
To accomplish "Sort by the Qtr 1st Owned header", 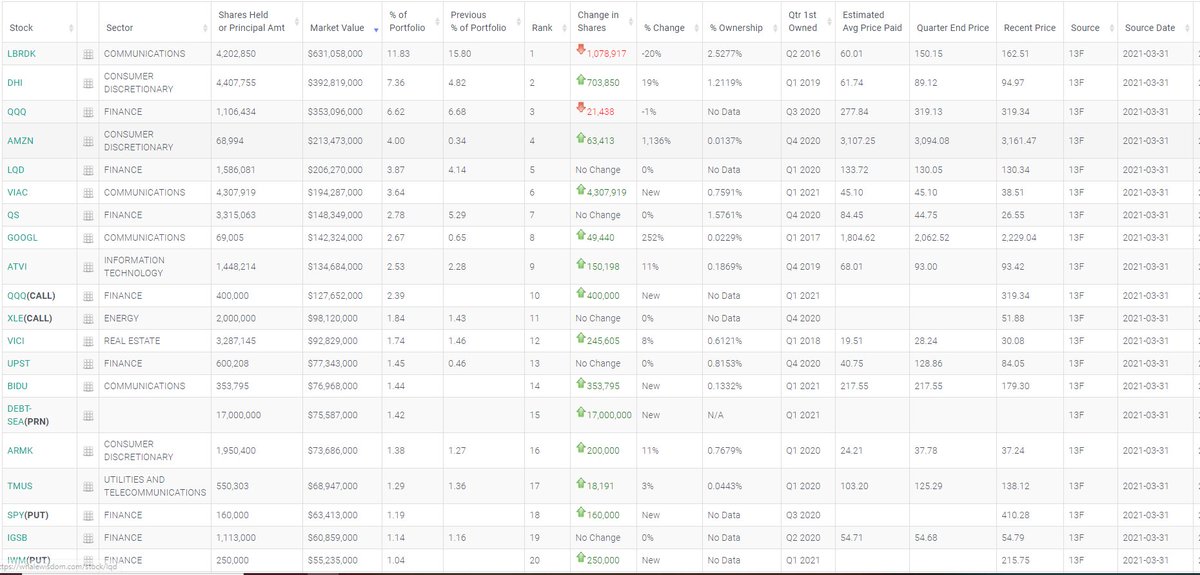I will (808, 21).
